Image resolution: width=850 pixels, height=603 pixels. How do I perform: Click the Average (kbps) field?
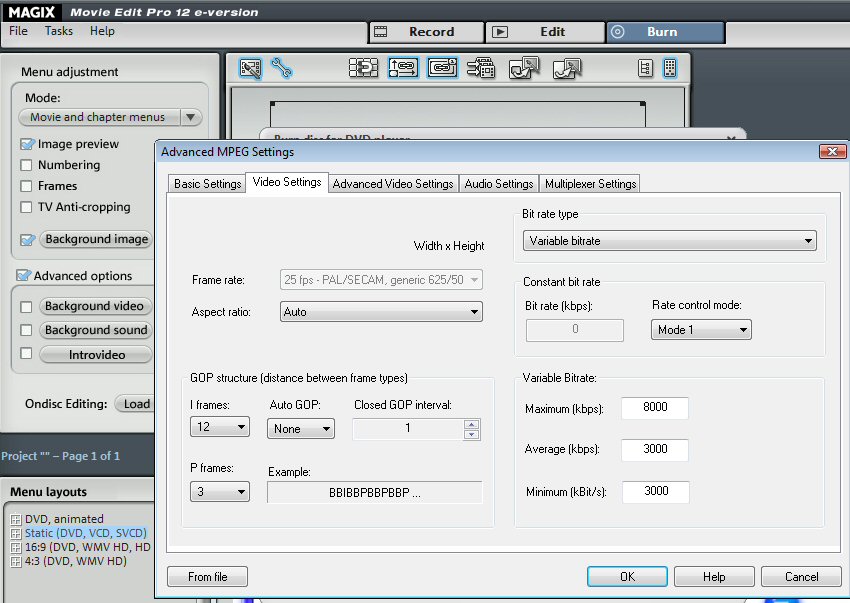pyautogui.click(x=655, y=450)
